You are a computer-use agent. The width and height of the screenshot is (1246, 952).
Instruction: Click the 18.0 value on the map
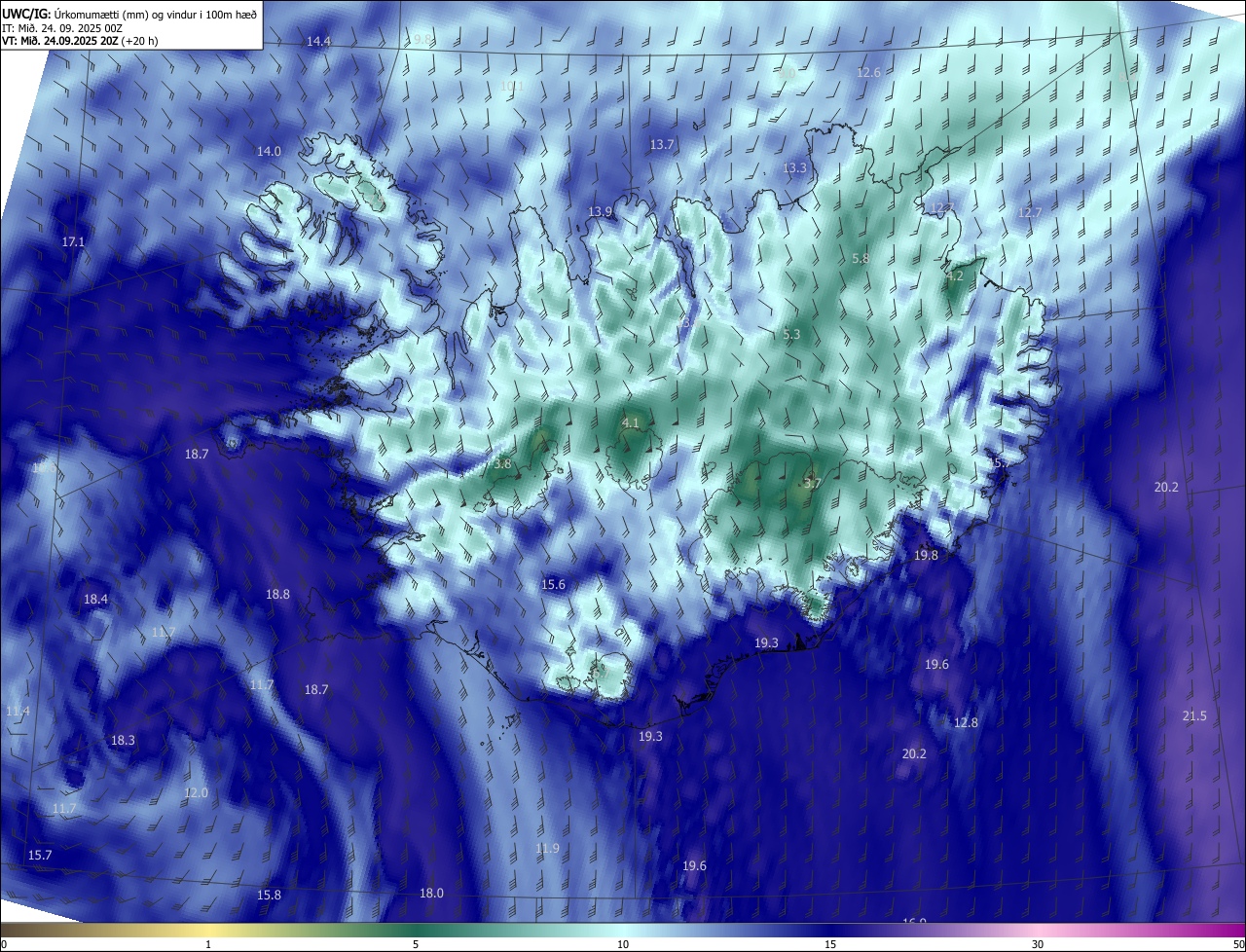(431, 893)
